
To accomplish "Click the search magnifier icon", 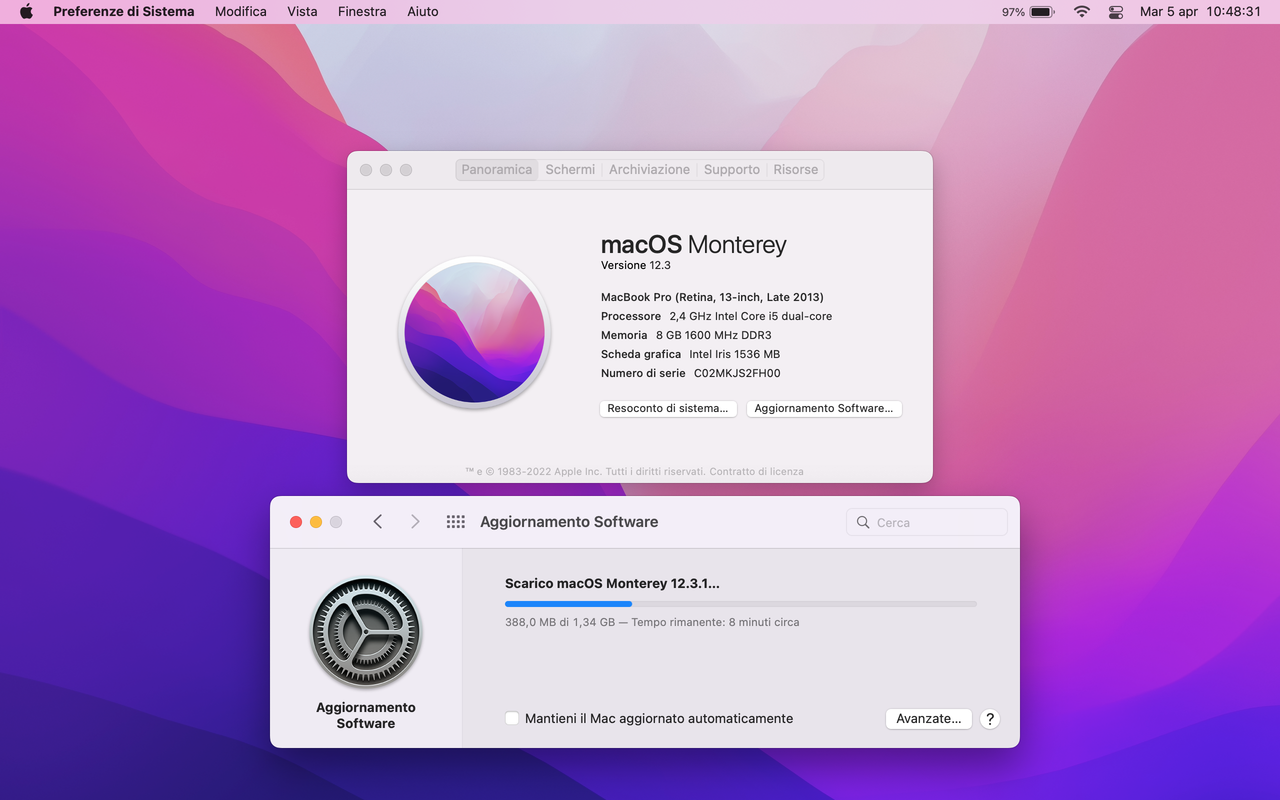I will (863, 523).
